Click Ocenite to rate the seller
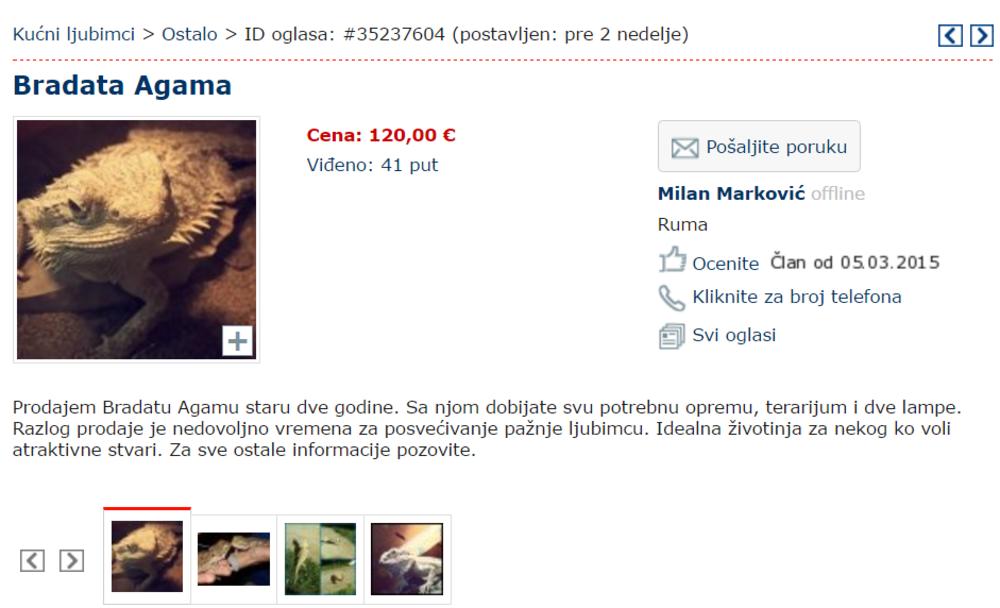The image size is (1000, 608). click(x=726, y=263)
